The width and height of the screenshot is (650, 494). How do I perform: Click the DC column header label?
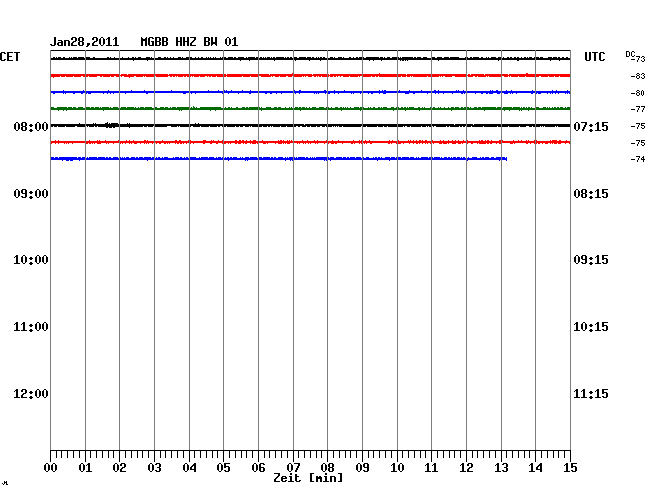630,54
